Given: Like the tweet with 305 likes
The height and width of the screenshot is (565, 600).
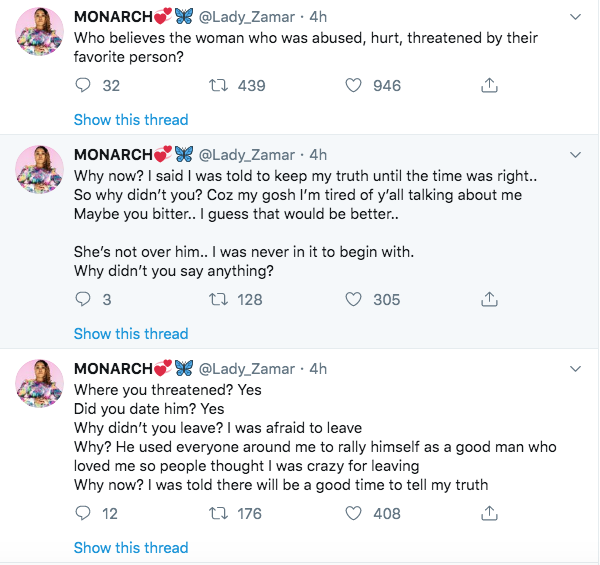Looking at the screenshot, I should pos(353,299).
